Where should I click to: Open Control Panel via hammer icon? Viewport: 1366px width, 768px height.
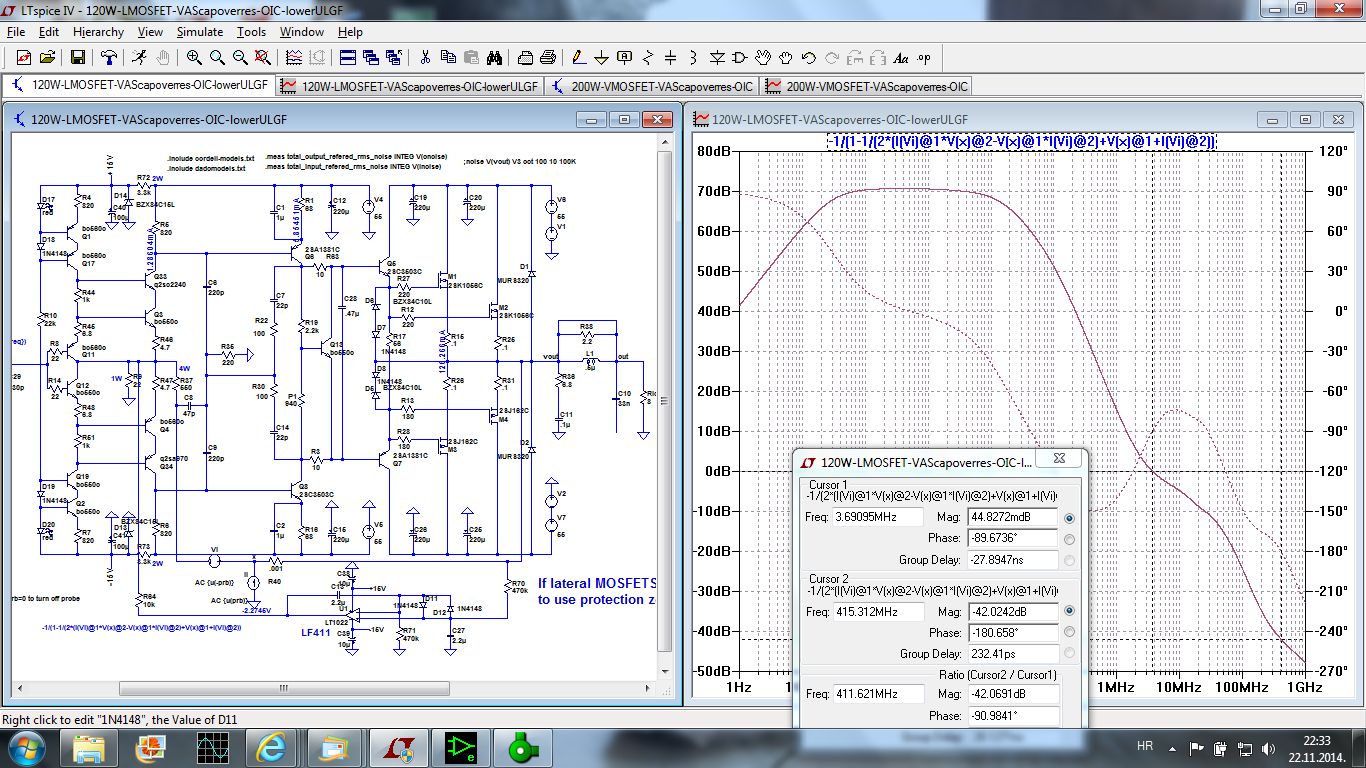coord(109,57)
